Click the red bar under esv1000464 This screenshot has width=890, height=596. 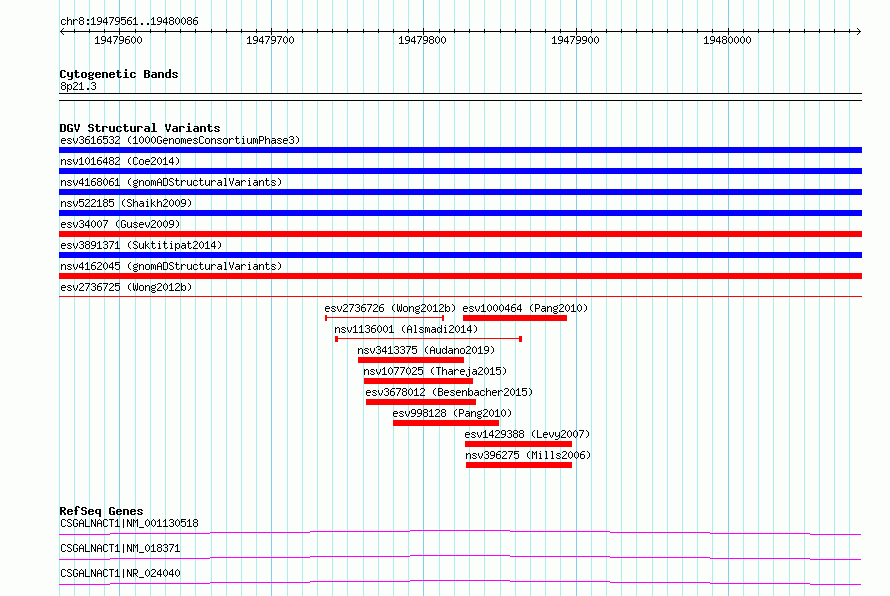pyautogui.click(x=515, y=318)
